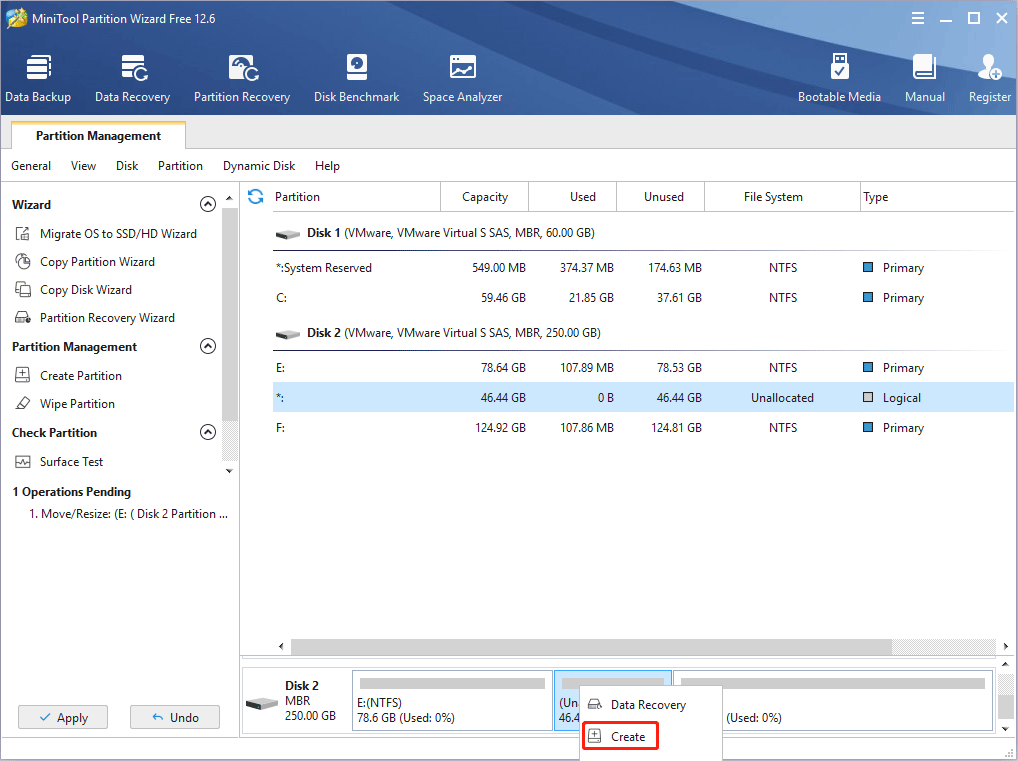Sort by the Type column header

[x=936, y=197]
